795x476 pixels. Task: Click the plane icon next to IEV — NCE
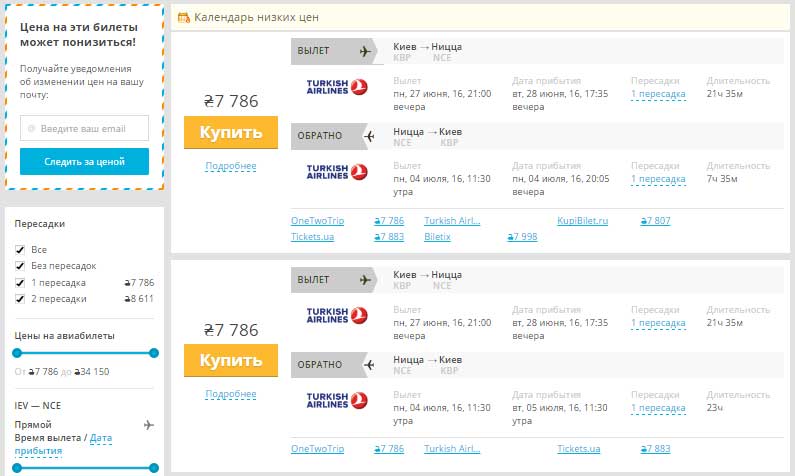149,425
